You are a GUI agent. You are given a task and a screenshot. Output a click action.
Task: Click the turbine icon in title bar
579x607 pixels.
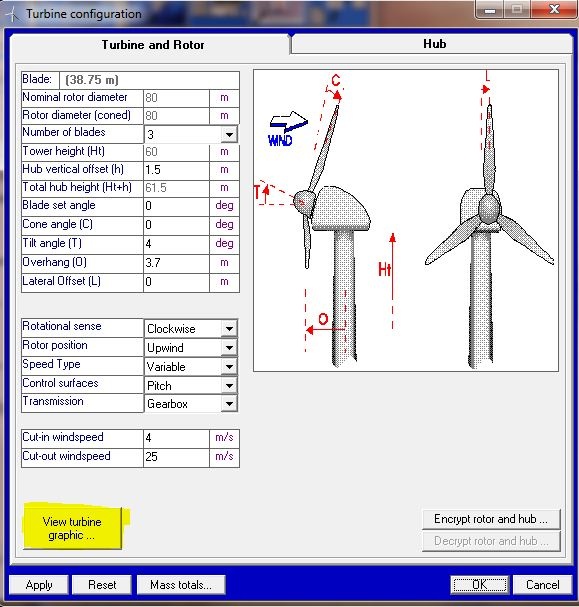click(13, 14)
